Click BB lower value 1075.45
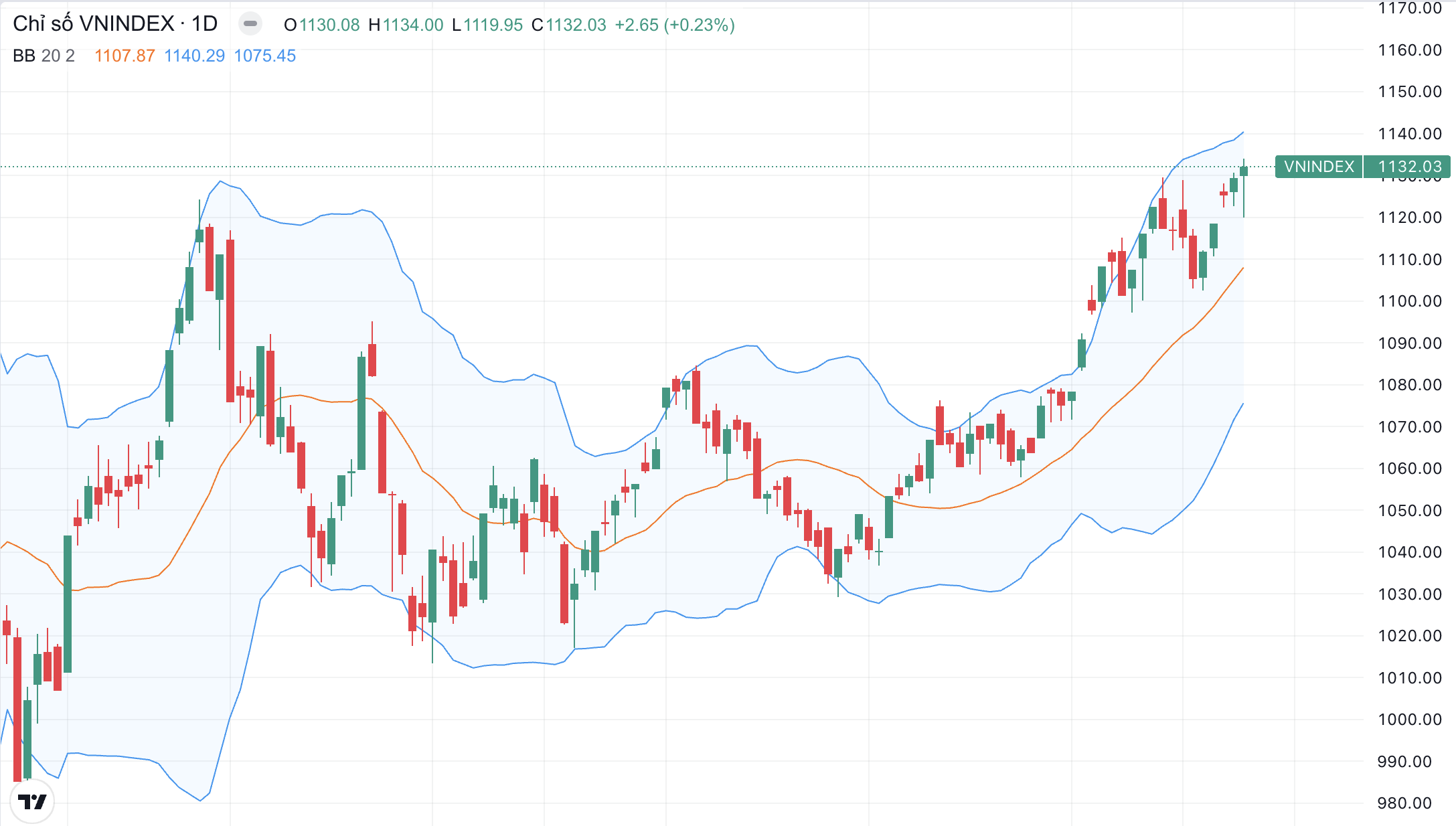 point(264,56)
